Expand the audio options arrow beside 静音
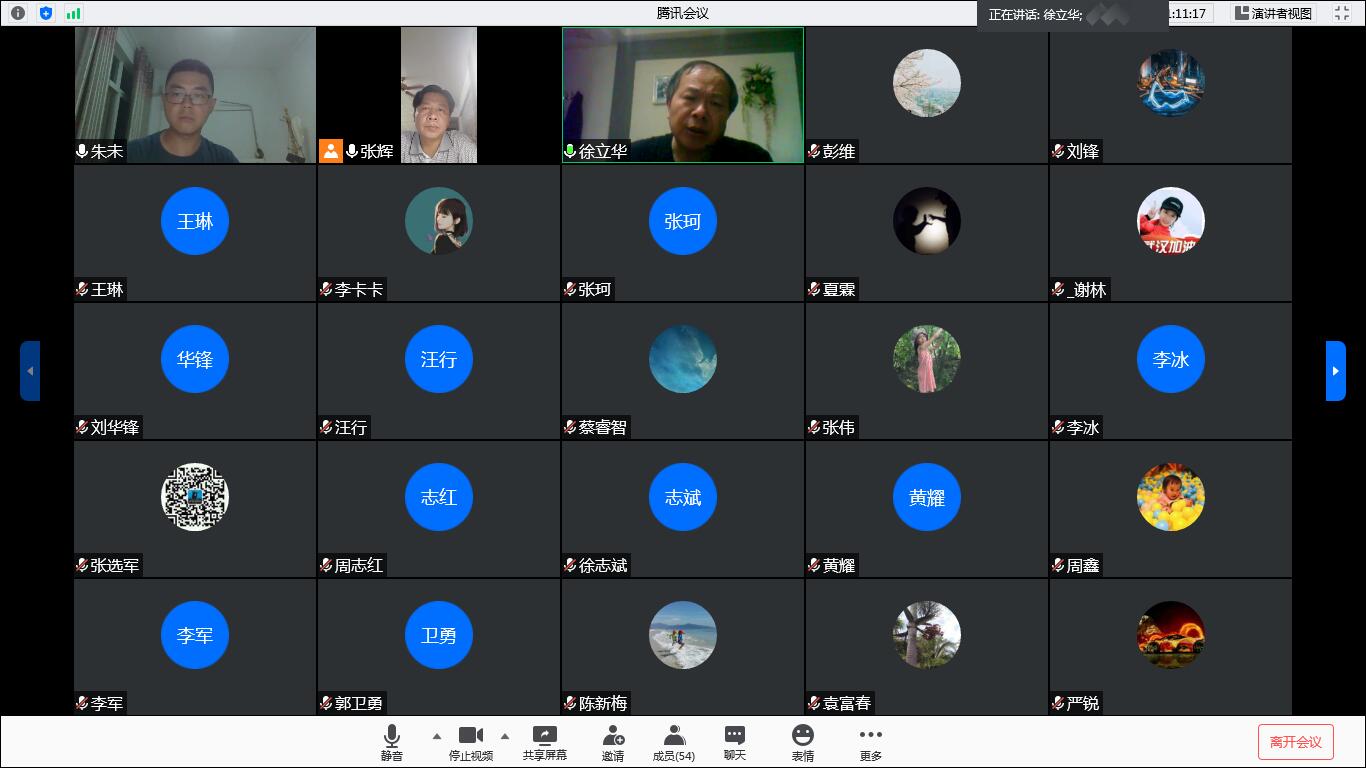 click(x=436, y=736)
